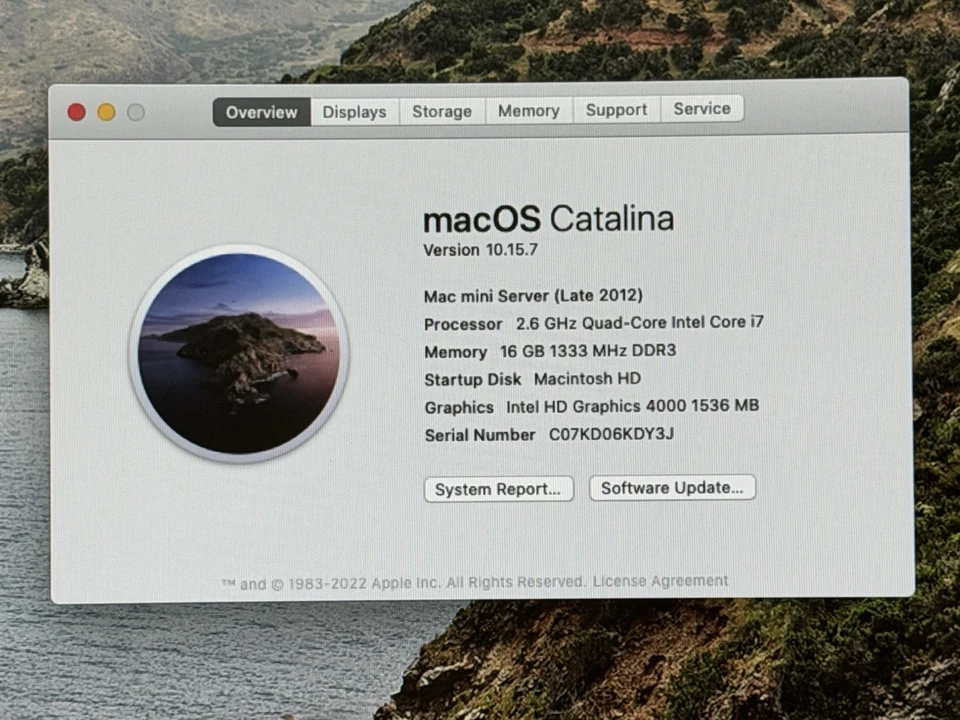This screenshot has height=720, width=960.
Task: Open System Report
Action: pyautogui.click(x=498, y=488)
